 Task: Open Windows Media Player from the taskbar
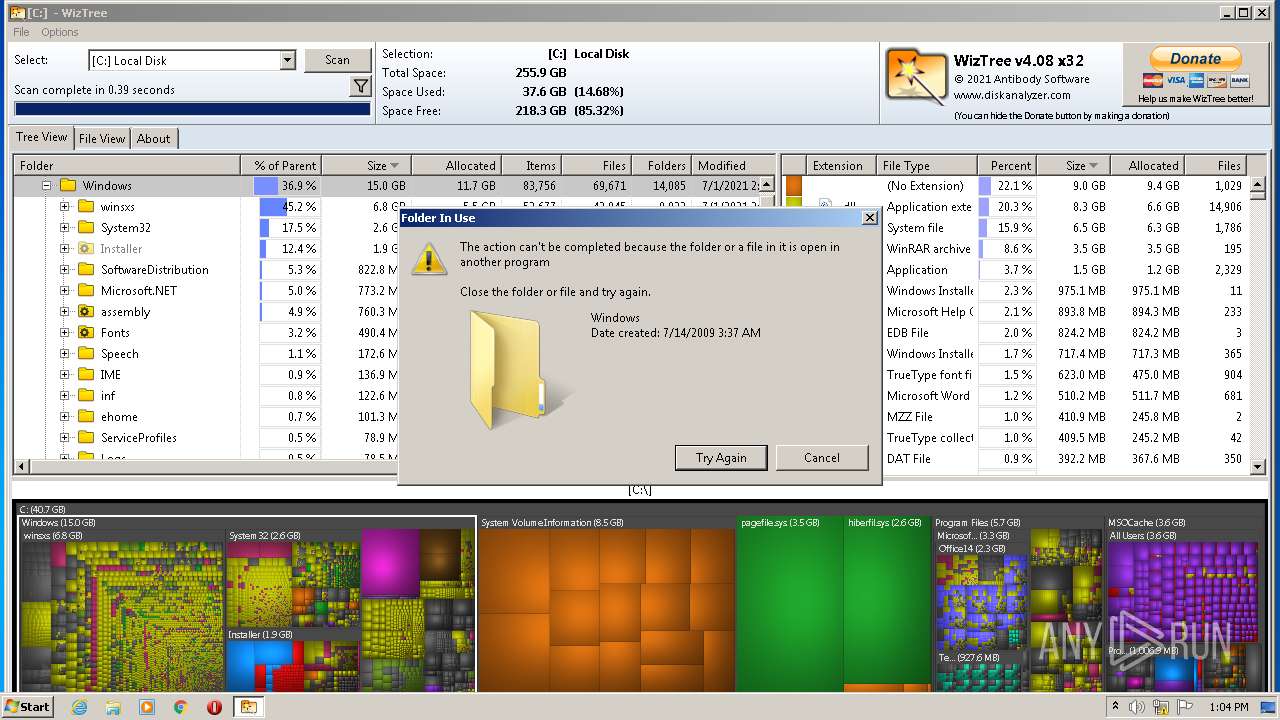click(x=147, y=706)
